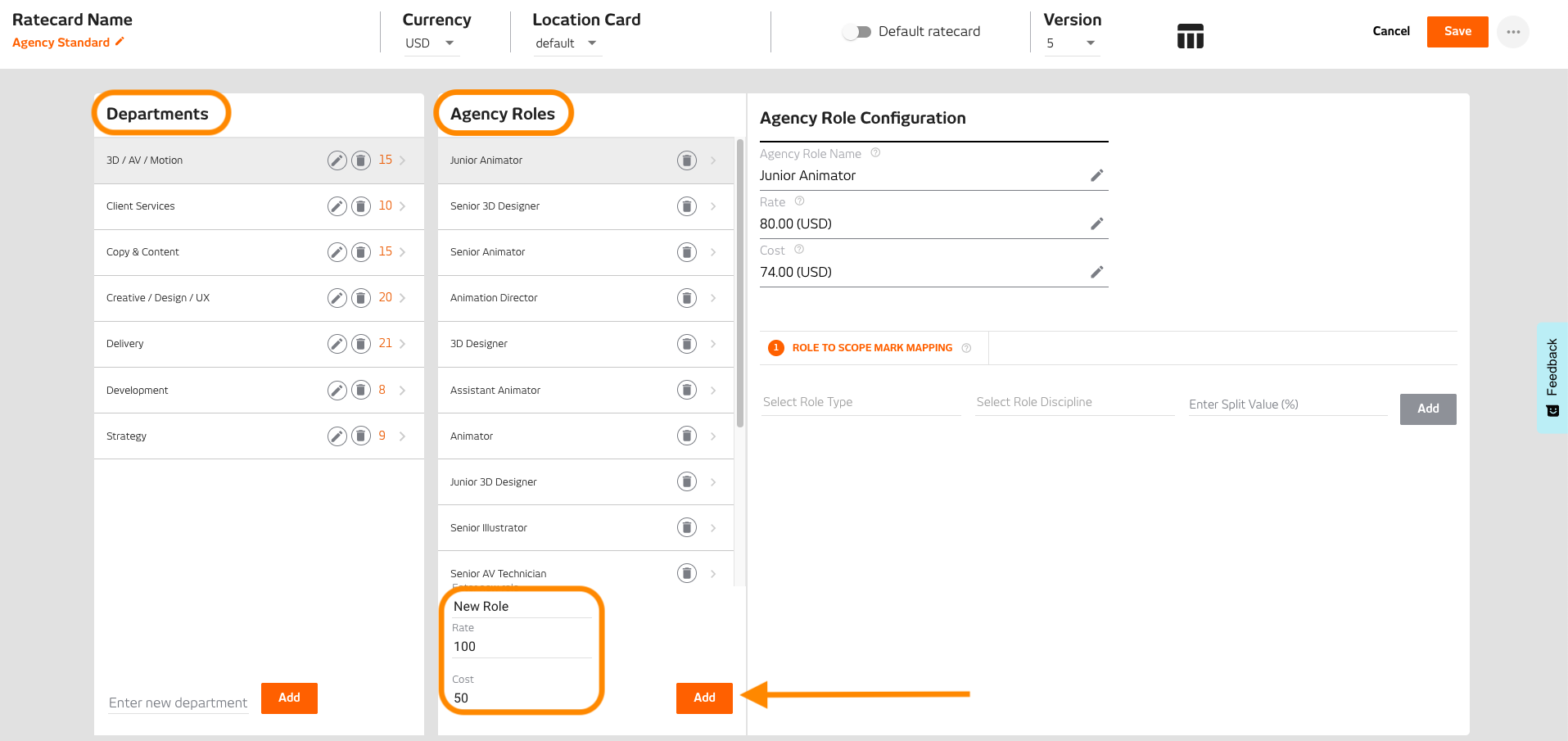This screenshot has width=1568, height=741.
Task: Select the Role to Scope Mark Mapping tab
Action: 871,348
